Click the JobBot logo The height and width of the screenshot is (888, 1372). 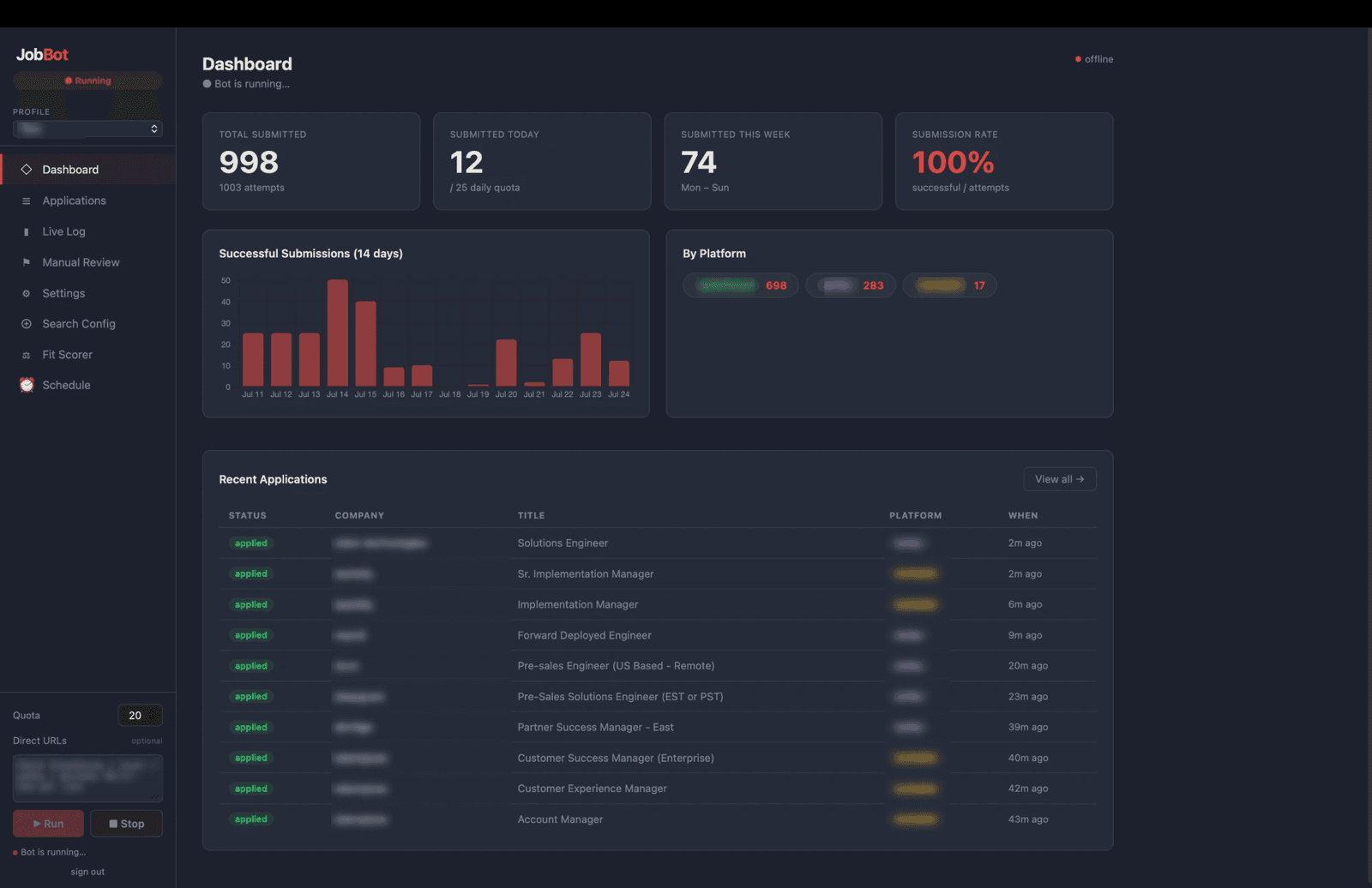point(42,54)
